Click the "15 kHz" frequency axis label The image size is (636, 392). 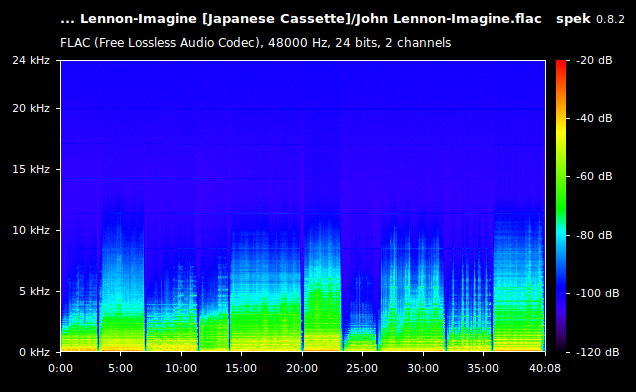point(31,169)
